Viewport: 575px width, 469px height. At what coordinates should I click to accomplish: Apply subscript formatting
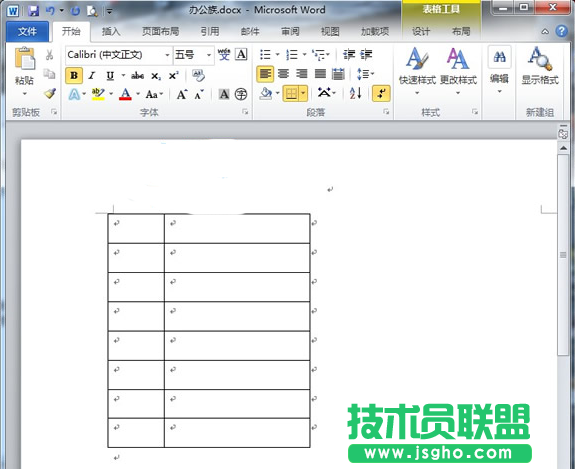[x=155, y=76]
